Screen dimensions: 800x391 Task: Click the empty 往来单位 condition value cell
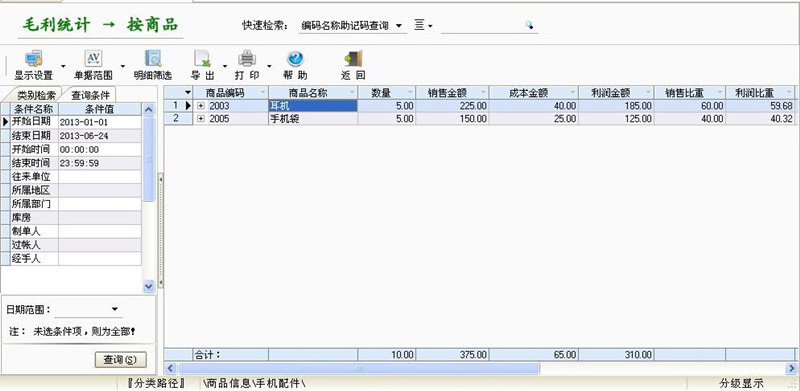tap(100, 177)
